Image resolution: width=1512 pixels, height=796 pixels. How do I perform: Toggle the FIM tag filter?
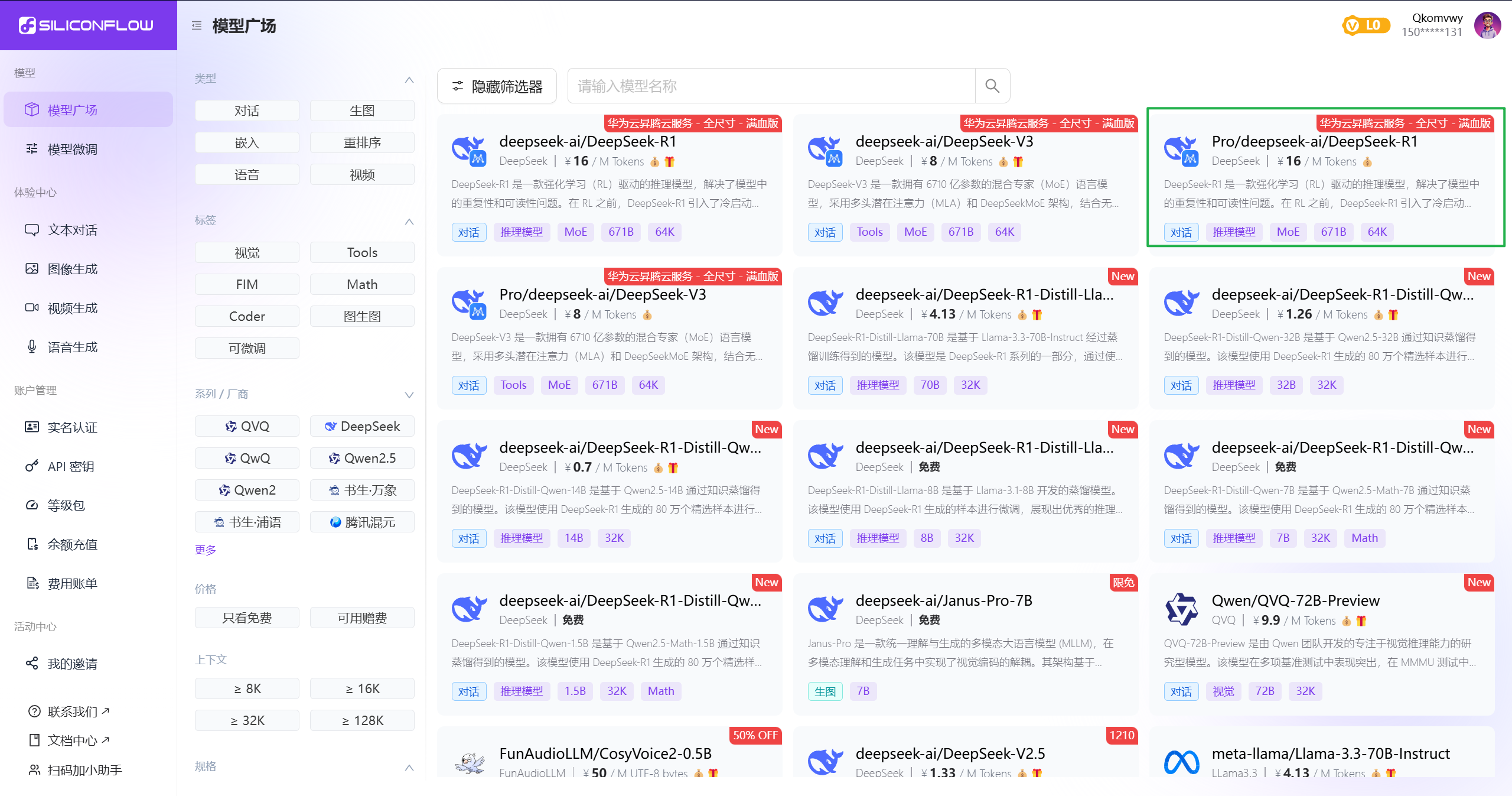[x=247, y=285]
